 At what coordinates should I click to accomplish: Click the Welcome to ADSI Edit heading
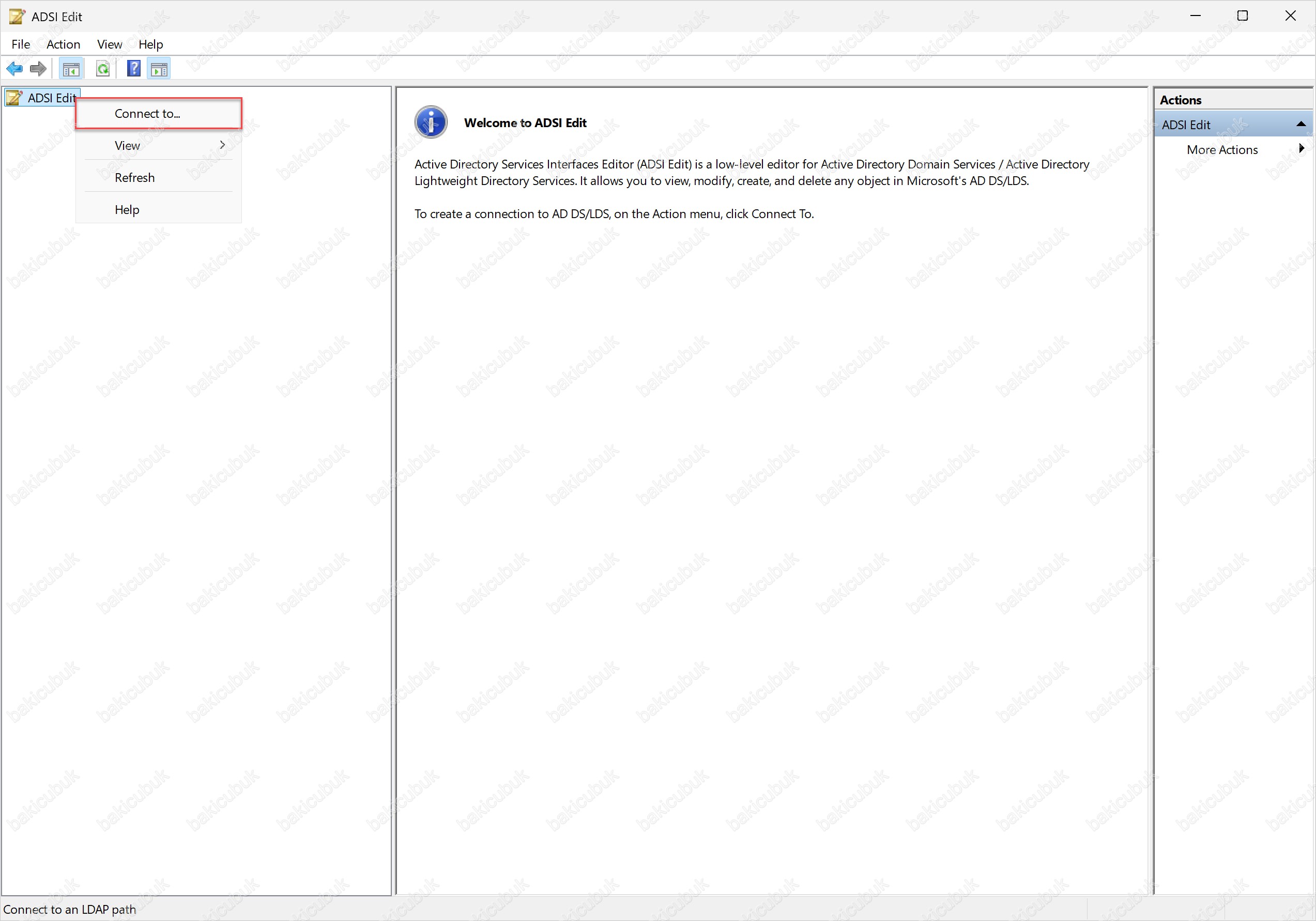pos(525,122)
